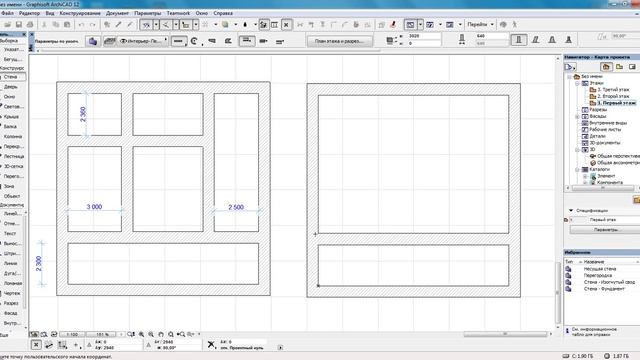Select the Линия line tool

[12, 263]
